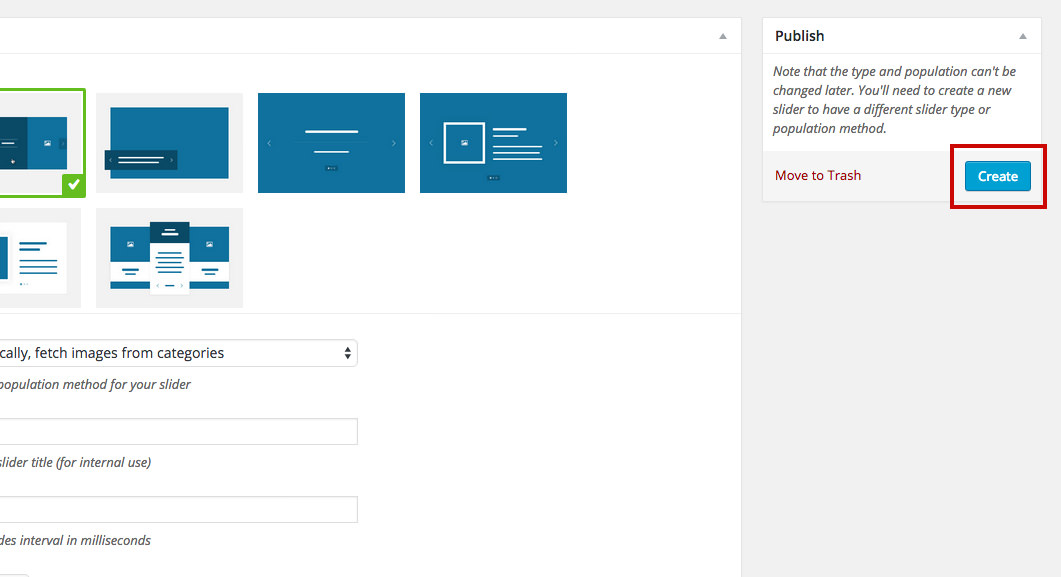Viewport: 1061px width, 577px height.
Task: Click the blue Create button
Action: pos(997,176)
